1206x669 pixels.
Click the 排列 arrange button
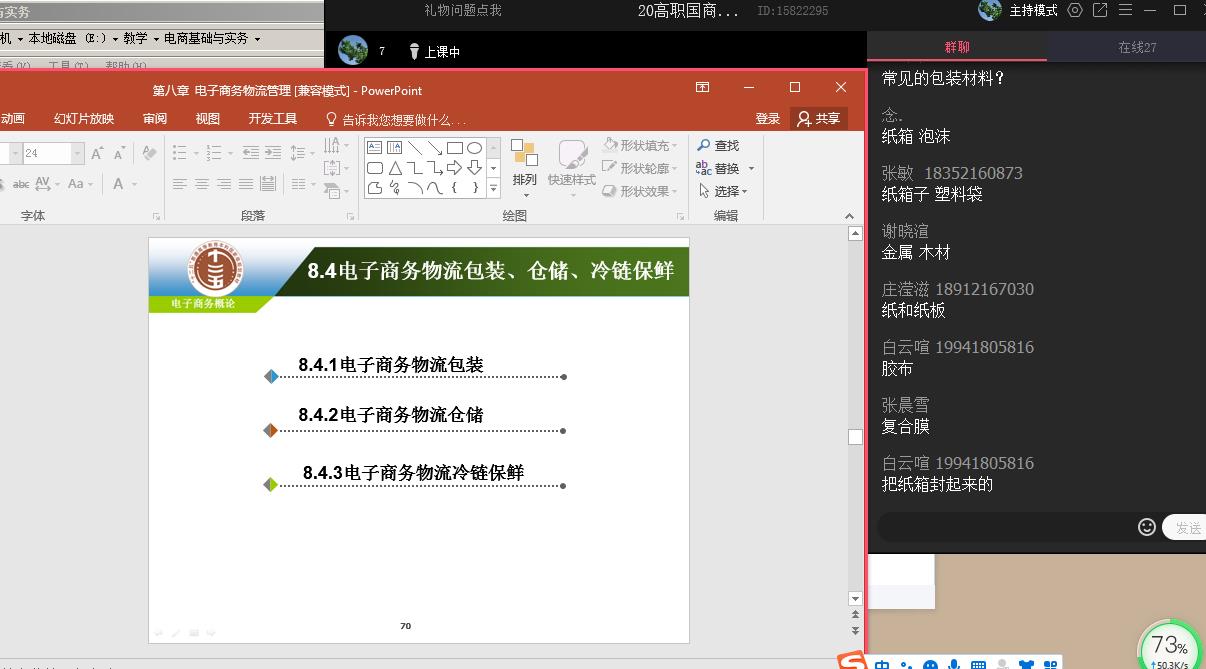coord(524,164)
